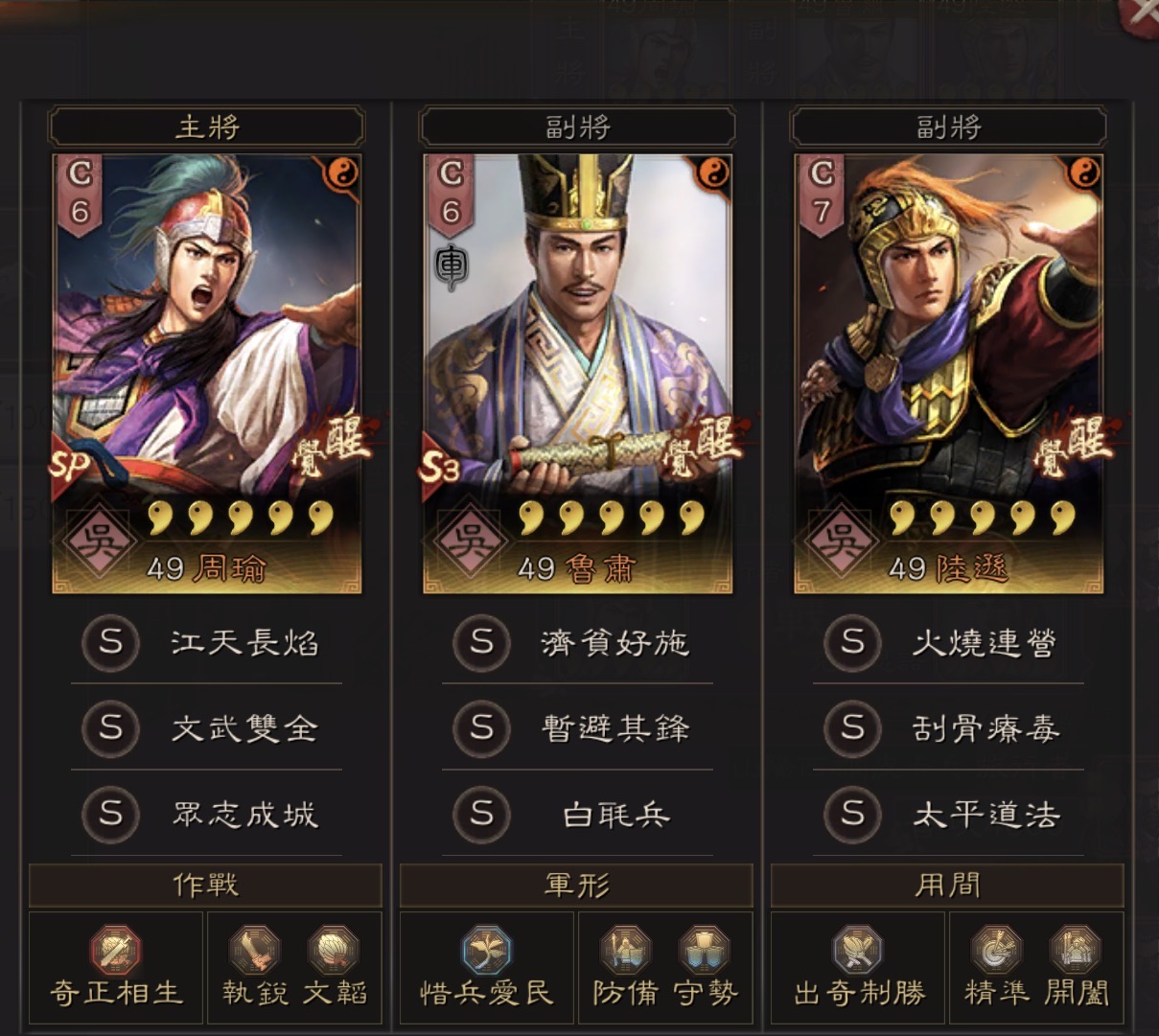Select the 奇正相生 tactic icon
Screen dimensions: 1159x1036
click(115, 949)
